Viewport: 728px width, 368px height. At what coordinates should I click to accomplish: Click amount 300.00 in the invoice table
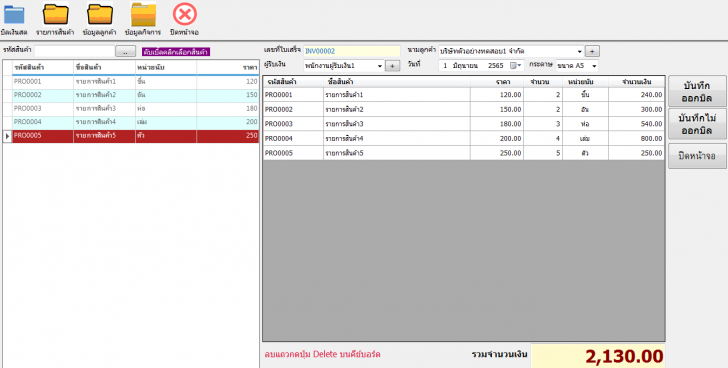click(651, 110)
